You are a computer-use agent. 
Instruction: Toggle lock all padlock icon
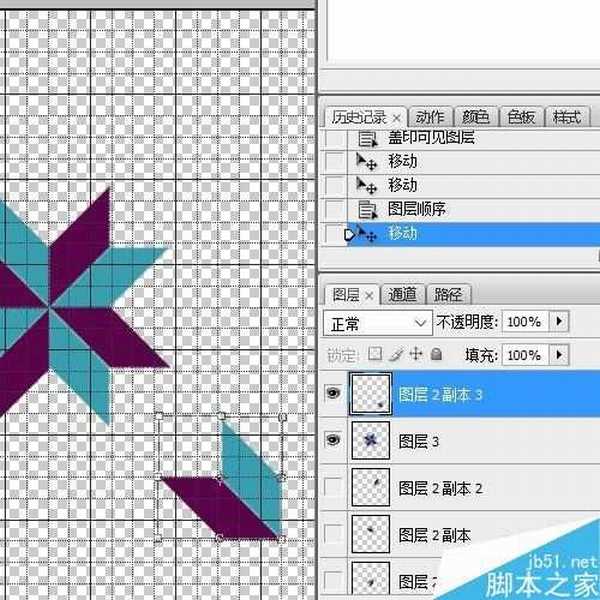[x=436, y=354]
